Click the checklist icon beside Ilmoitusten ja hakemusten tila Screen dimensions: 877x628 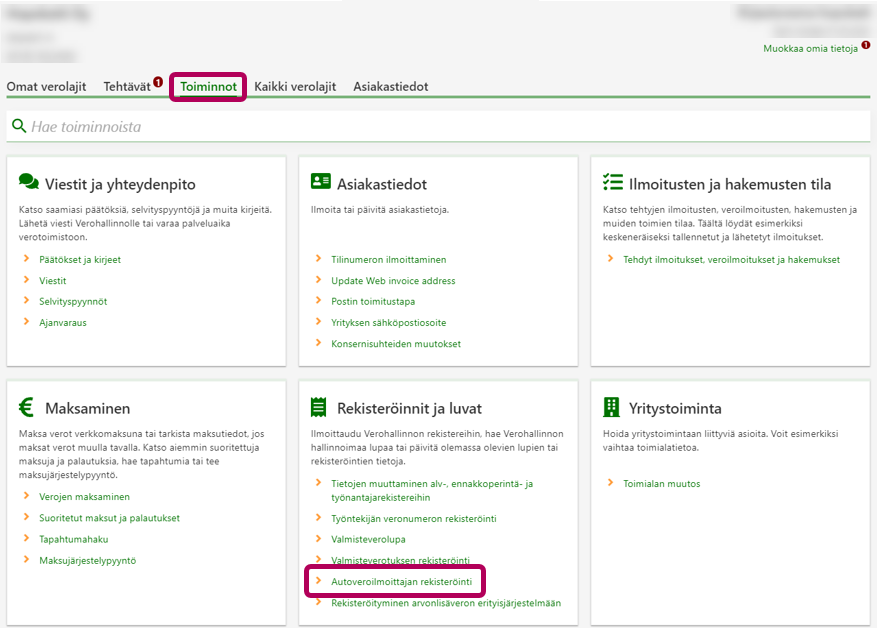point(612,182)
